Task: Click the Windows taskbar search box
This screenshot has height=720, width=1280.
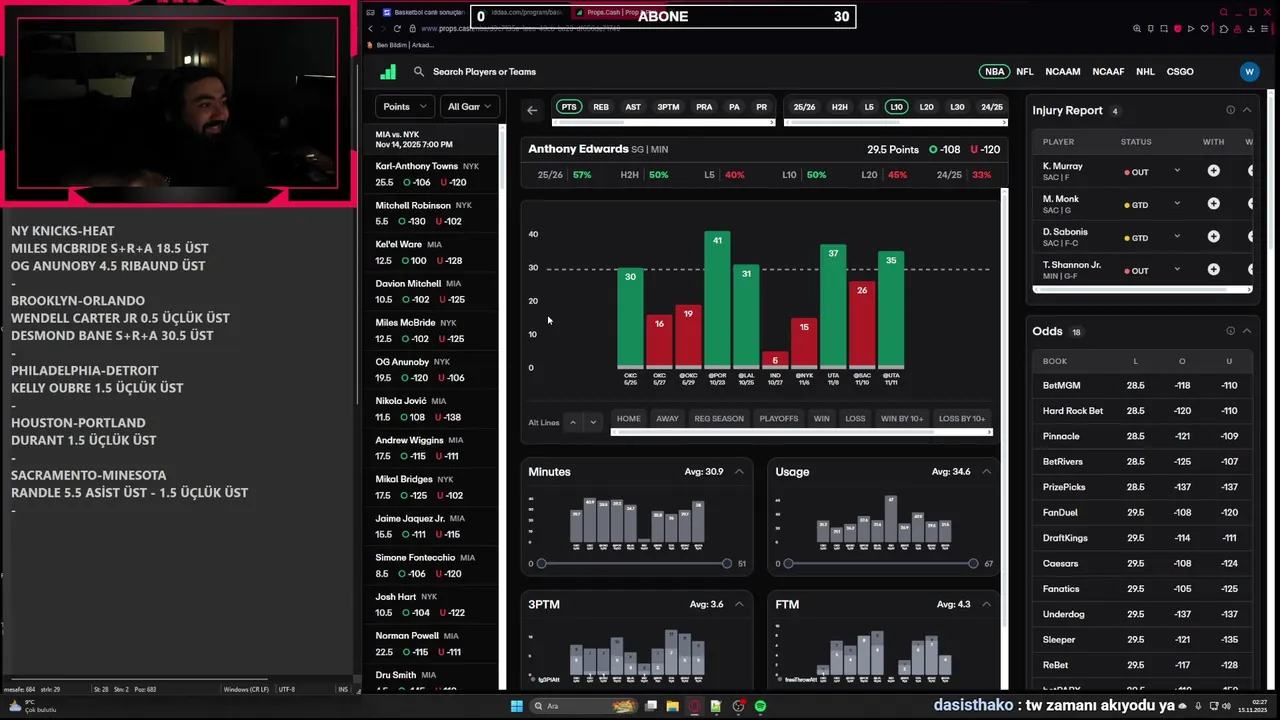Action: [585, 706]
